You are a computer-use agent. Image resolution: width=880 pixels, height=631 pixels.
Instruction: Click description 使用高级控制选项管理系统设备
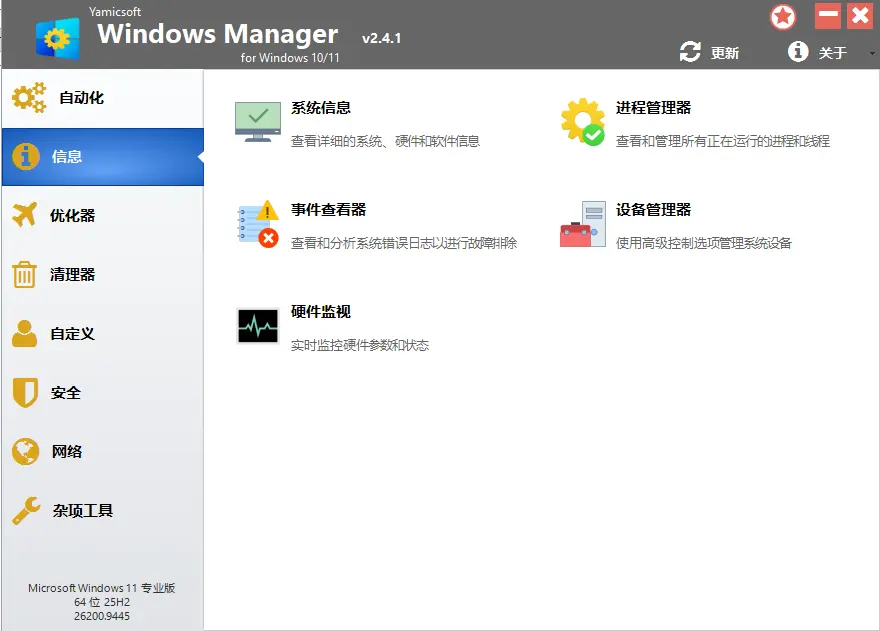pos(703,243)
